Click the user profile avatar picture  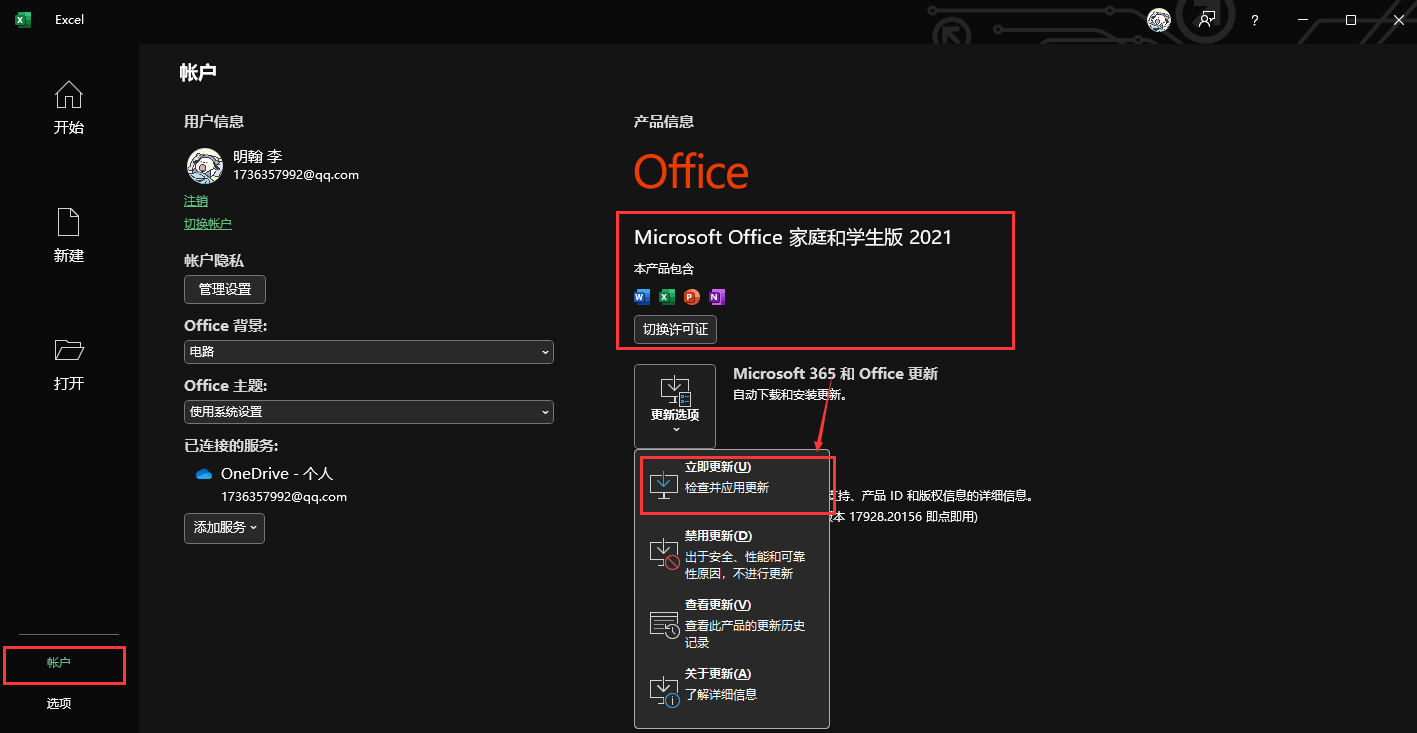(205, 166)
